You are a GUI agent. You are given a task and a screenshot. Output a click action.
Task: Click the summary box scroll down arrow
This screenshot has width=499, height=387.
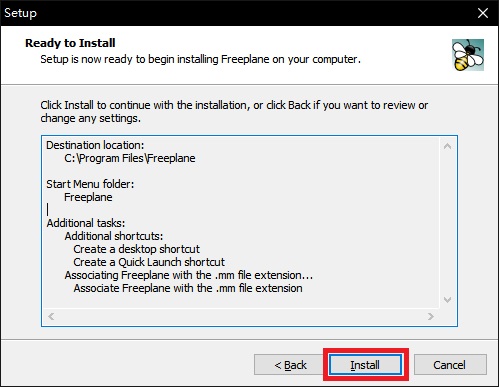coord(448,300)
